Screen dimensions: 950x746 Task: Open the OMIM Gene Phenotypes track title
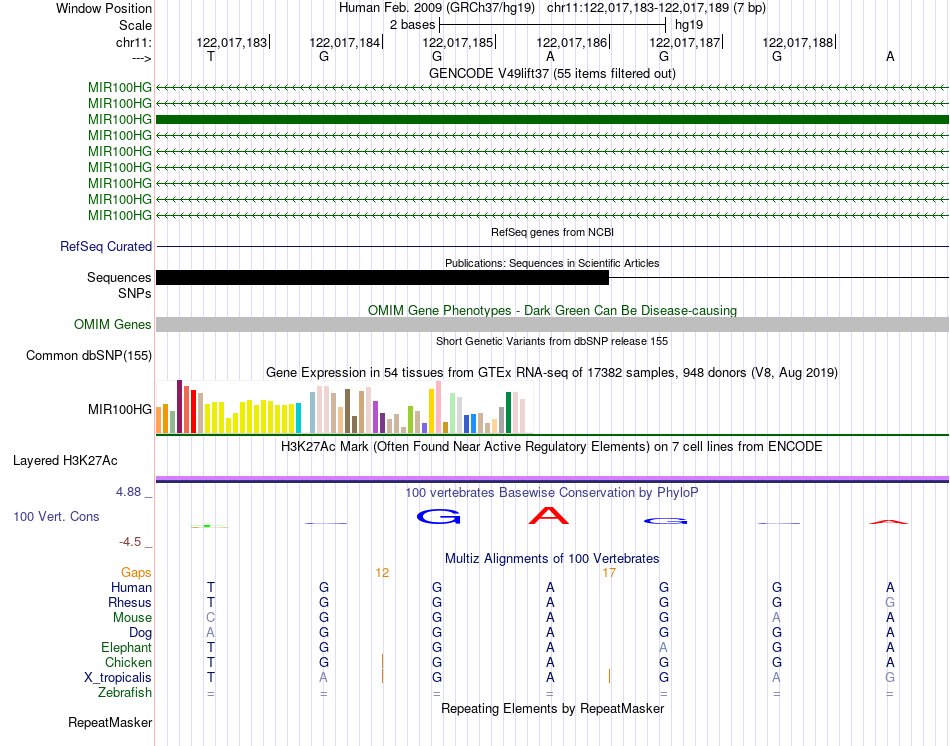click(x=552, y=310)
